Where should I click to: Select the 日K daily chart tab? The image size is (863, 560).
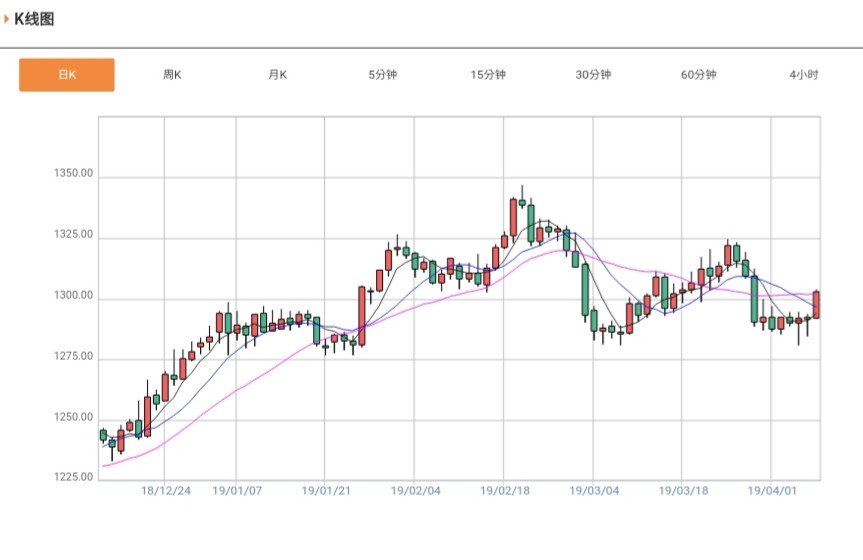67,75
